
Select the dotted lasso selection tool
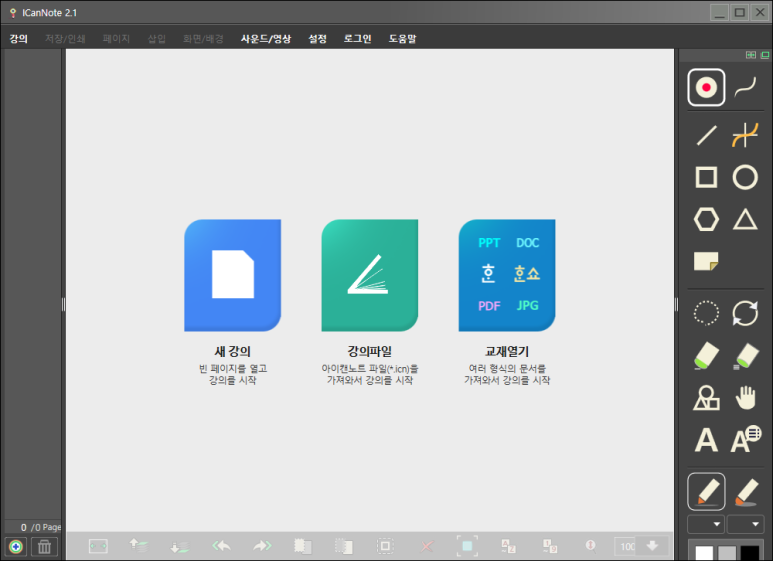(x=706, y=313)
